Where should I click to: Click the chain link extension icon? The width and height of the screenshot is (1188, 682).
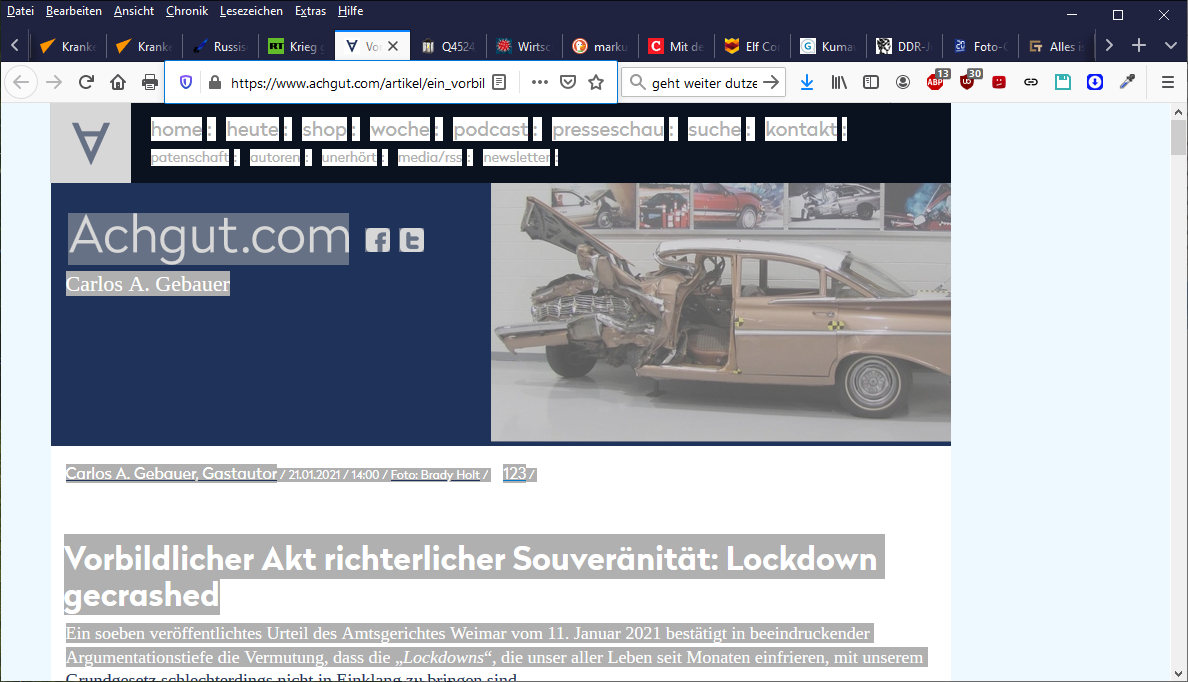pos(1031,83)
